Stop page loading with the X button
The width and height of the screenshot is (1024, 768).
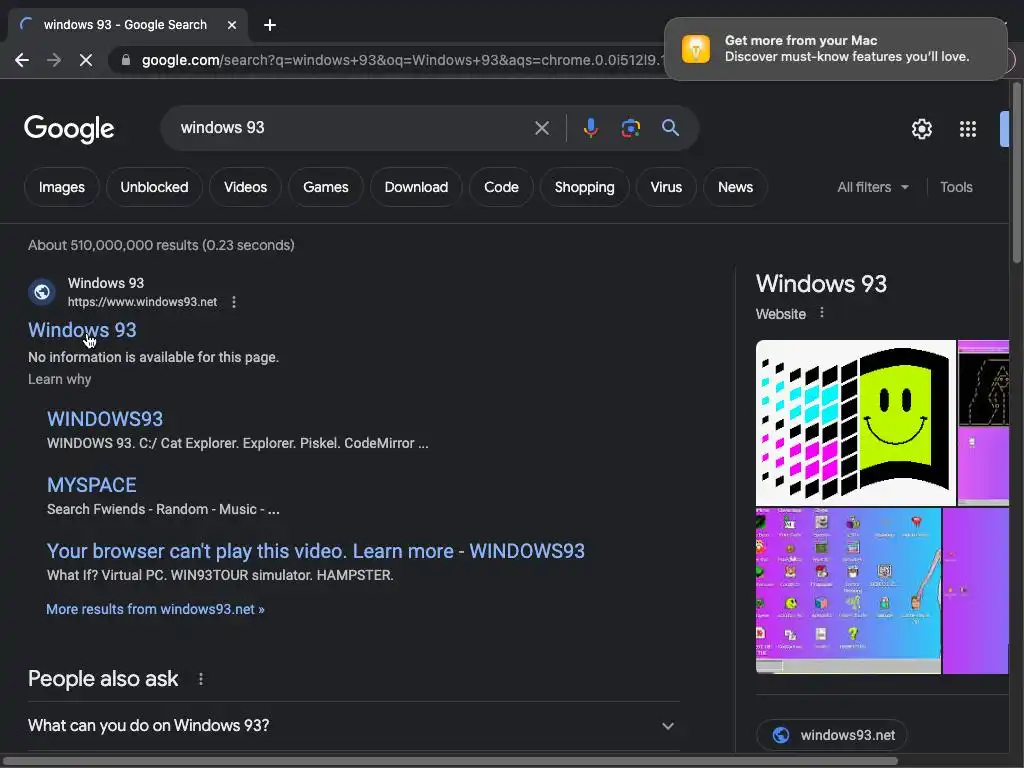[86, 60]
